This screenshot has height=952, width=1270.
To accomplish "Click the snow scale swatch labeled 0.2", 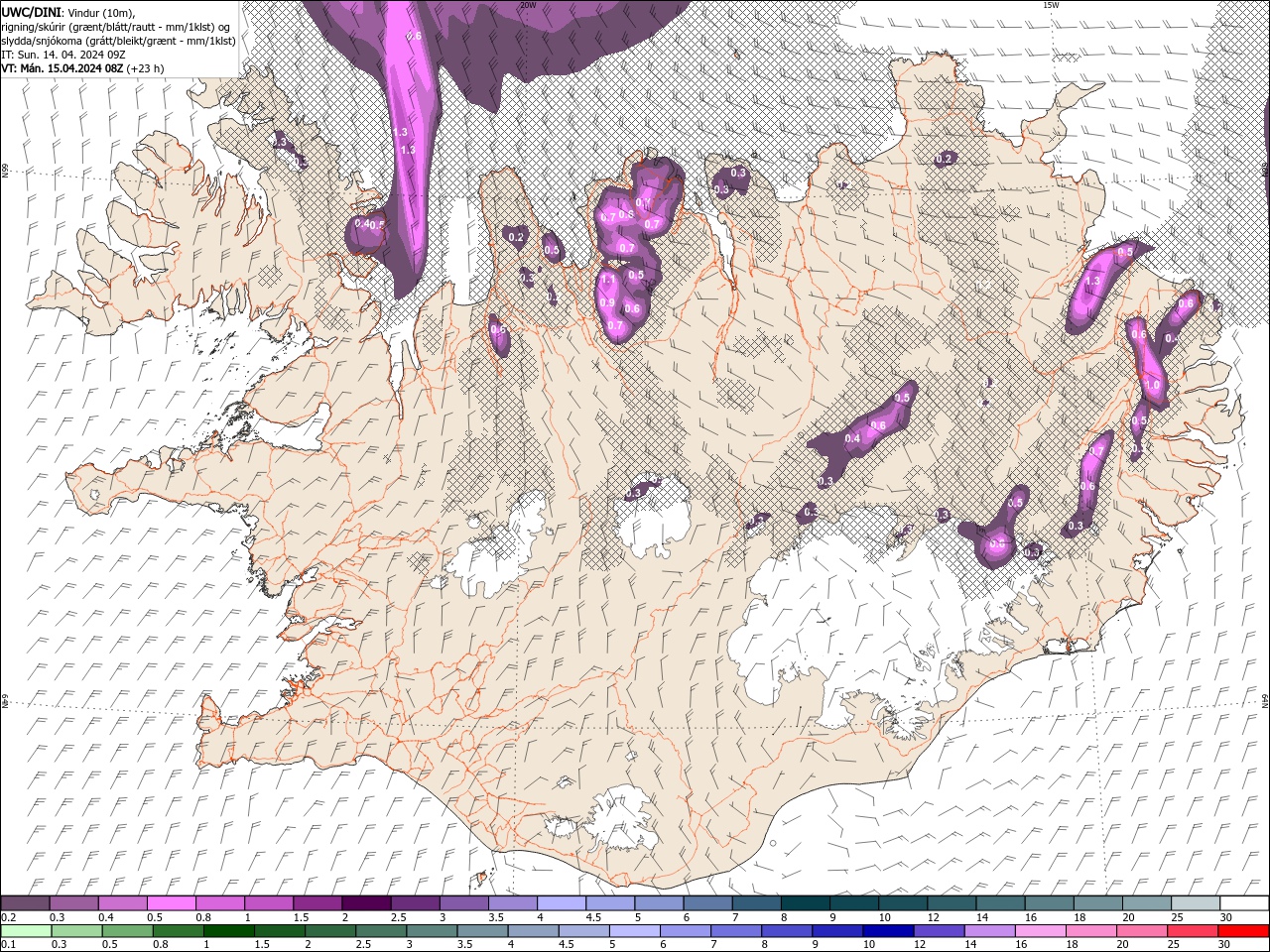I will coord(25,903).
